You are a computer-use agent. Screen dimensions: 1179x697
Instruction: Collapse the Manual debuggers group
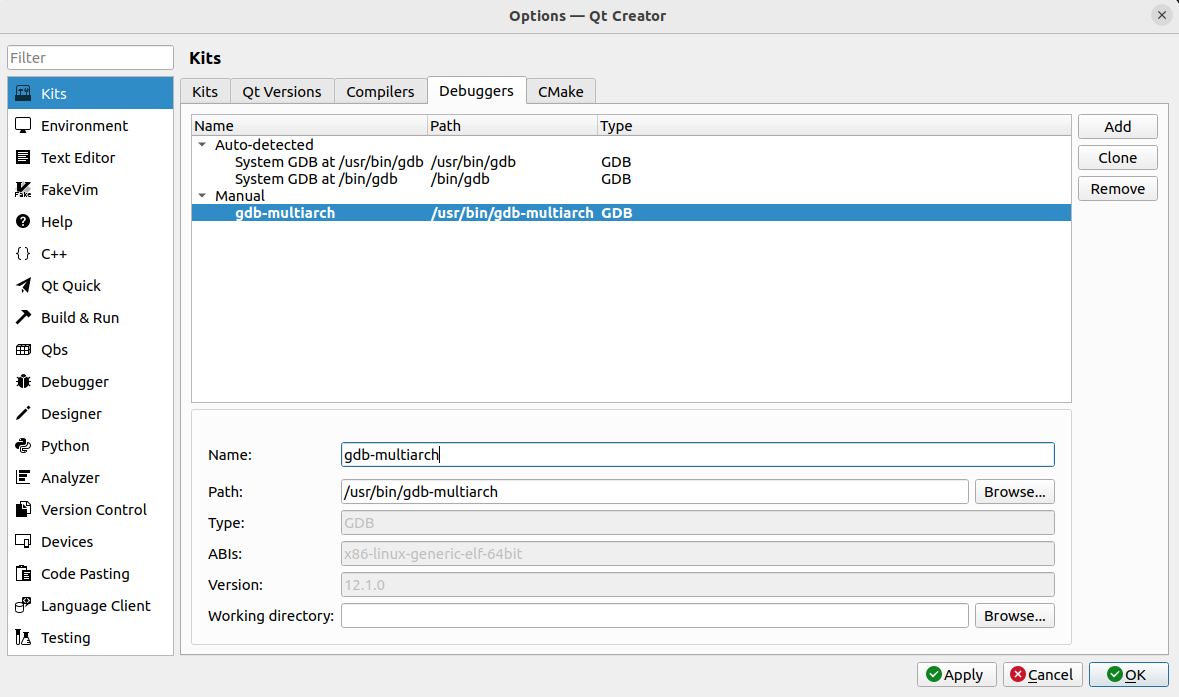pyautogui.click(x=202, y=195)
